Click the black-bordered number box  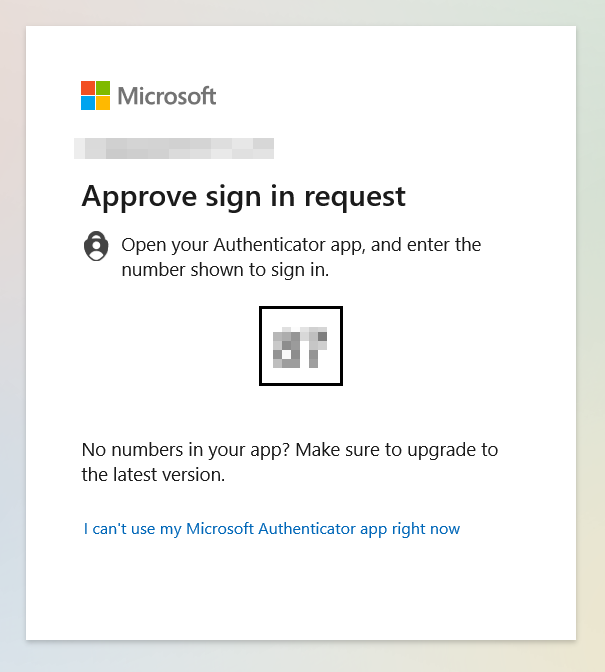coord(301,346)
